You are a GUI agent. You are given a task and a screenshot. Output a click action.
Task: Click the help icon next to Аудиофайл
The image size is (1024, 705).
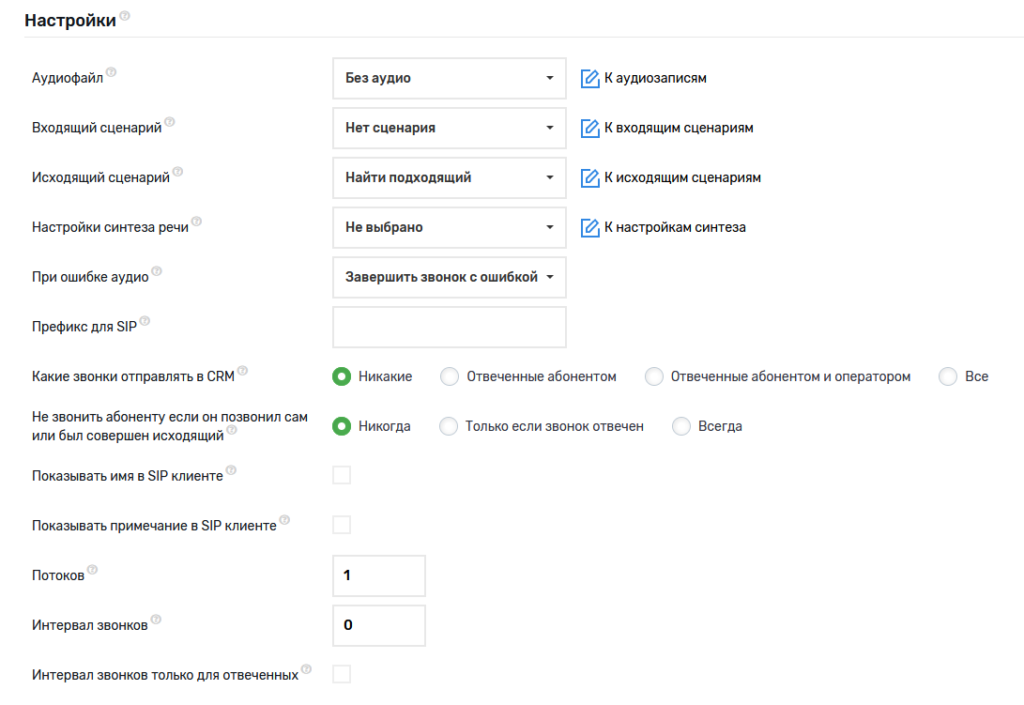(111, 72)
